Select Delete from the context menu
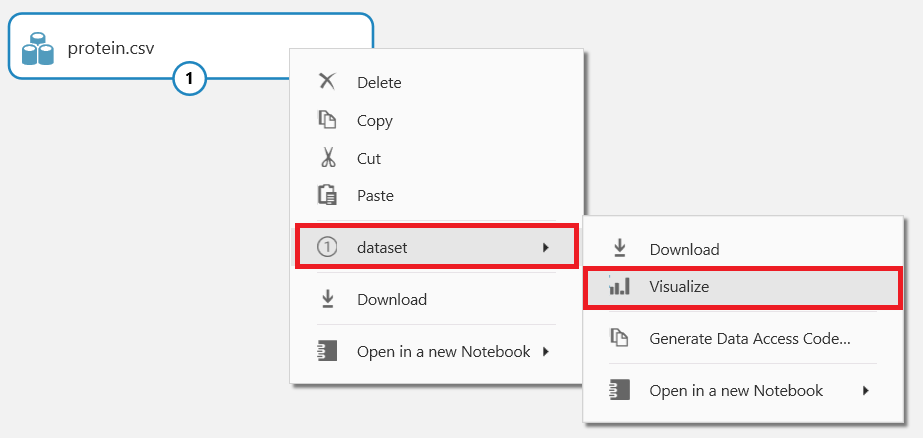 coord(379,83)
